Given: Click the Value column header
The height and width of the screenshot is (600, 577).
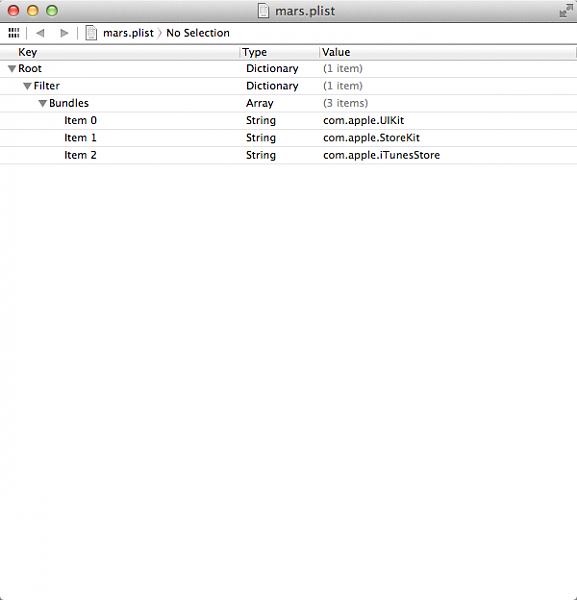Looking at the screenshot, I should (x=336, y=52).
